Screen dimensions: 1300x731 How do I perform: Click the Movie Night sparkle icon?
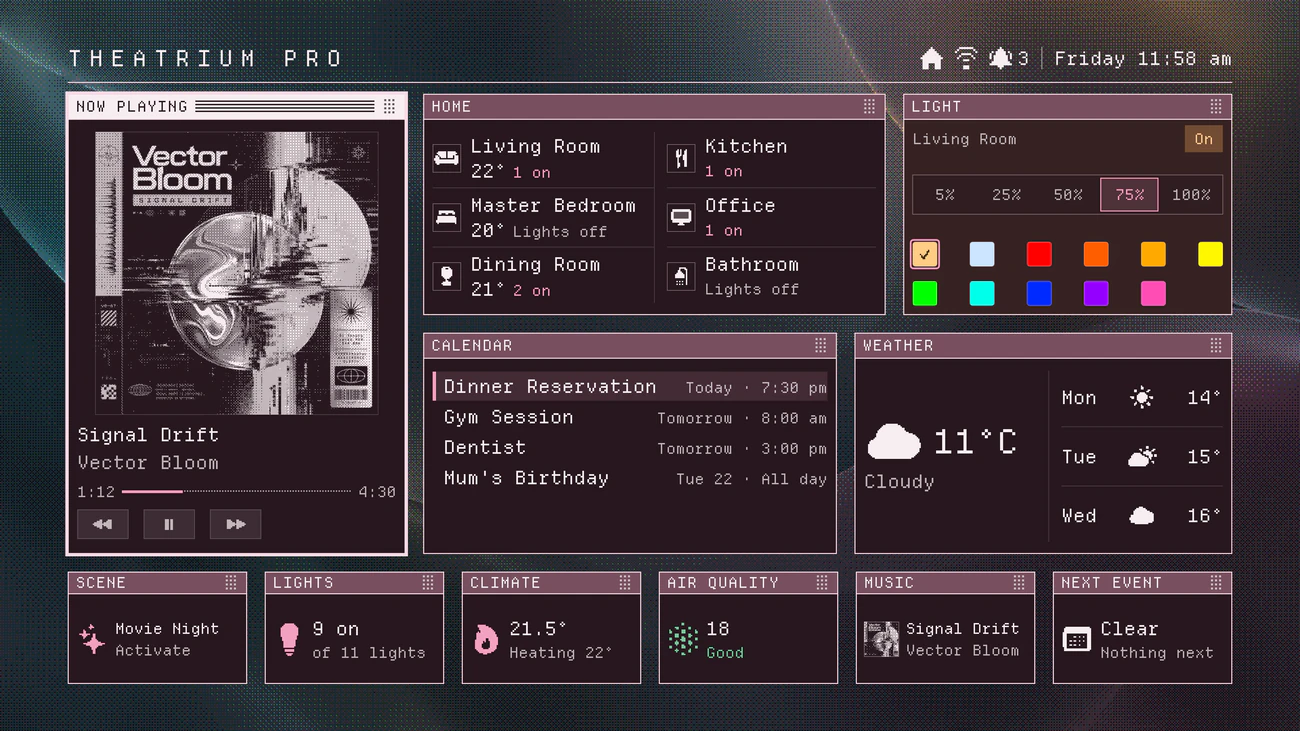(92, 639)
